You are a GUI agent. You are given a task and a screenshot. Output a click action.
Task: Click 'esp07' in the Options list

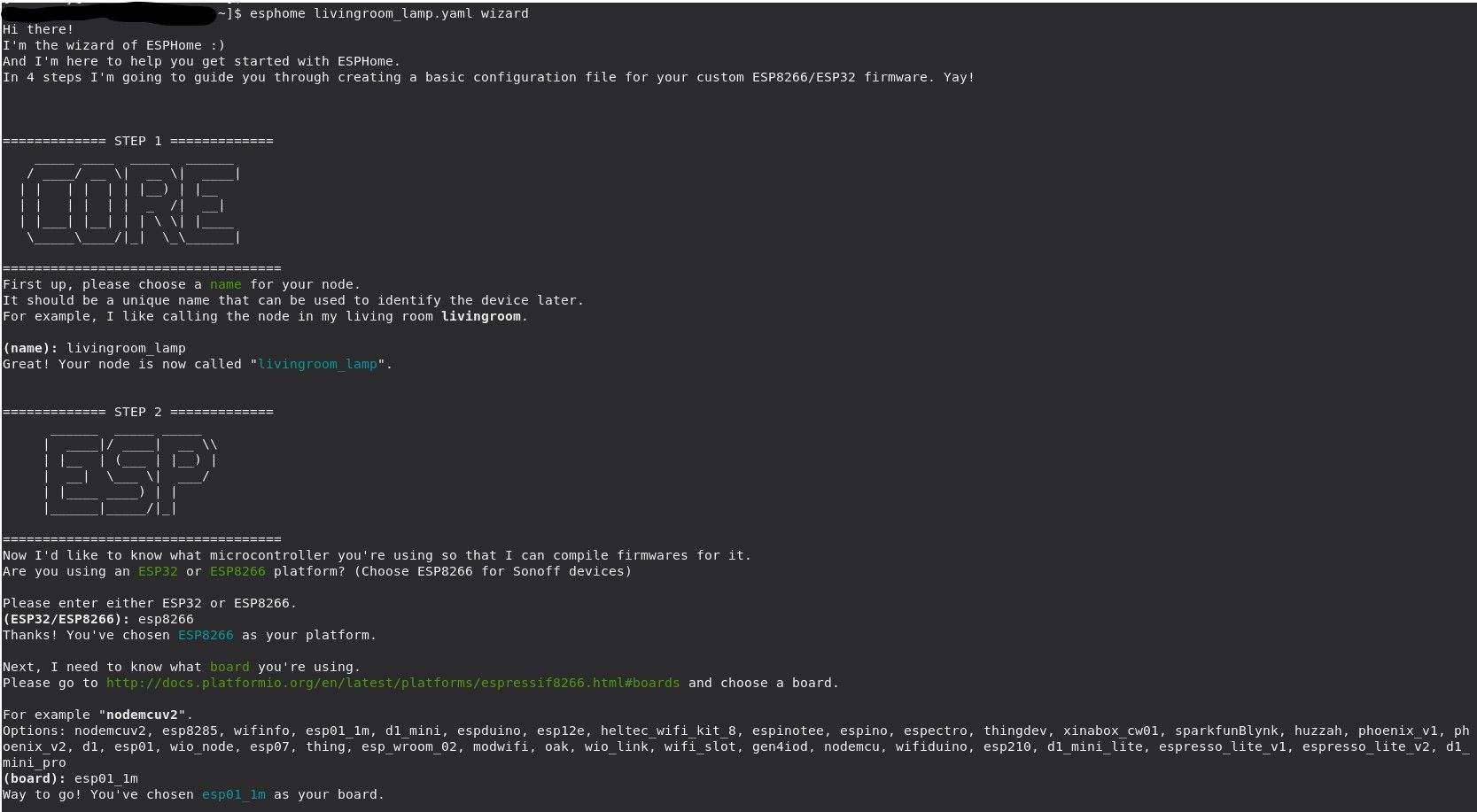click(269, 746)
